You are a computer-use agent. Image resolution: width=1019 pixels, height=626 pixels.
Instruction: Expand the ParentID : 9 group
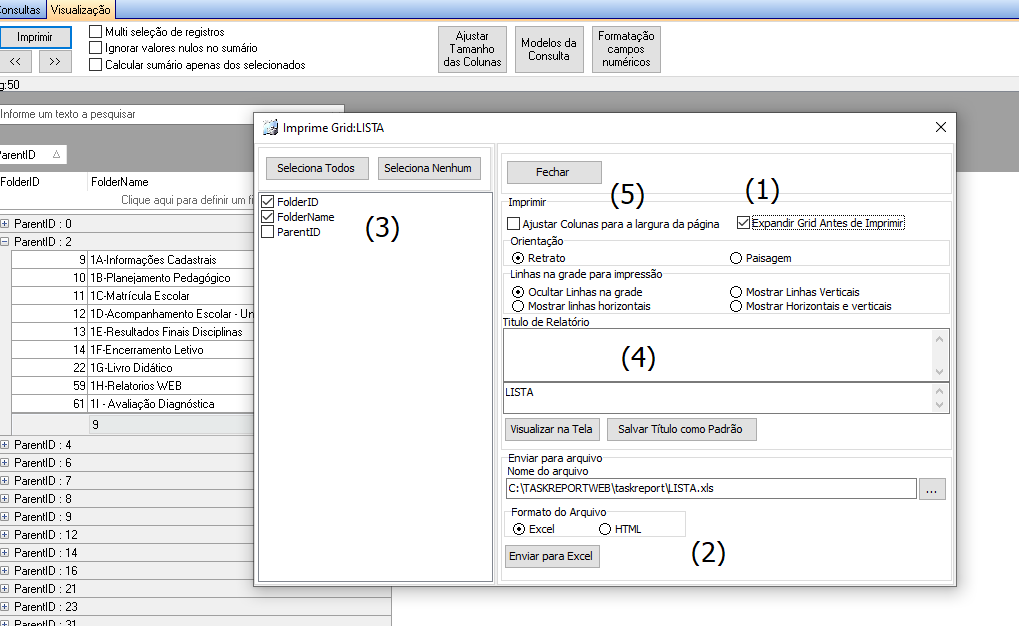click(5, 517)
